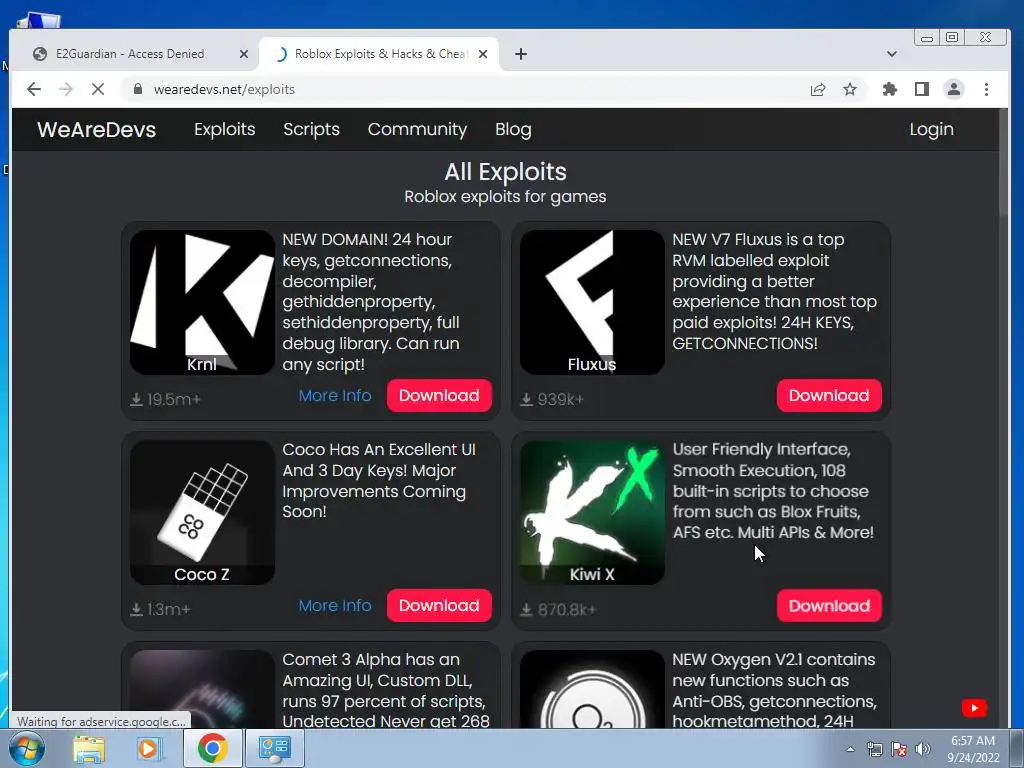
Task: Click the Login link
Action: [931, 129]
